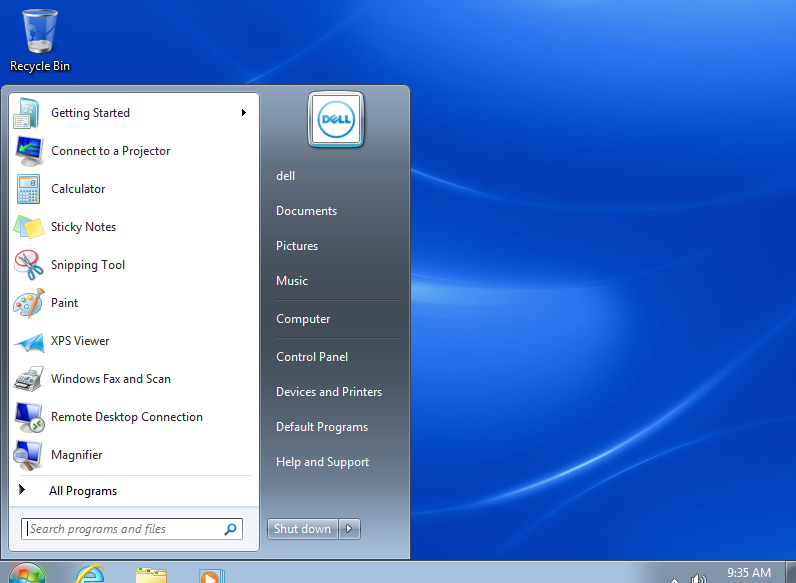Click the Windows Fax and Scan label
Viewport: 796px width, 583px height.
111,379
